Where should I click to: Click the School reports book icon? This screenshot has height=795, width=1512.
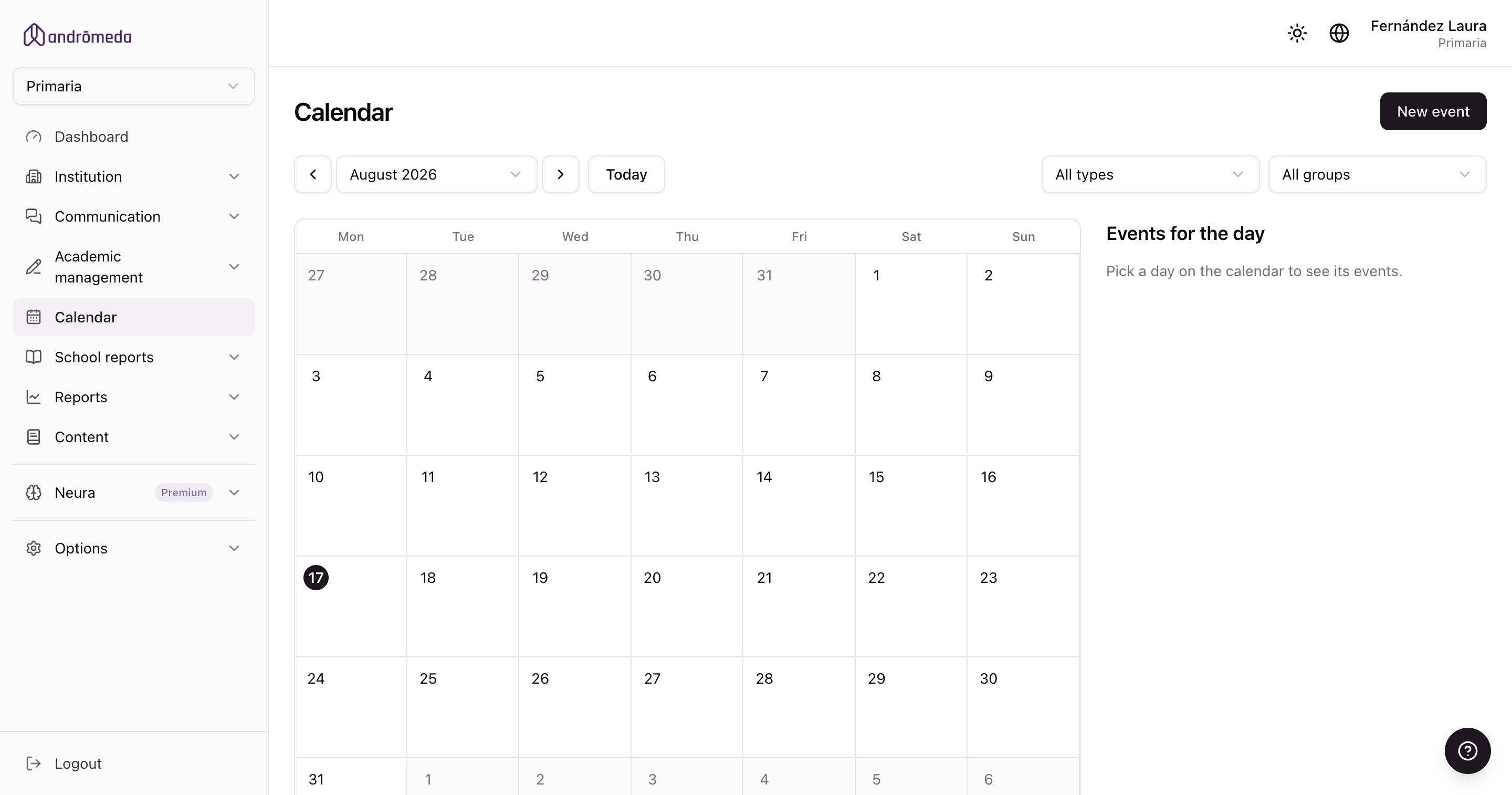[x=34, y=357]
